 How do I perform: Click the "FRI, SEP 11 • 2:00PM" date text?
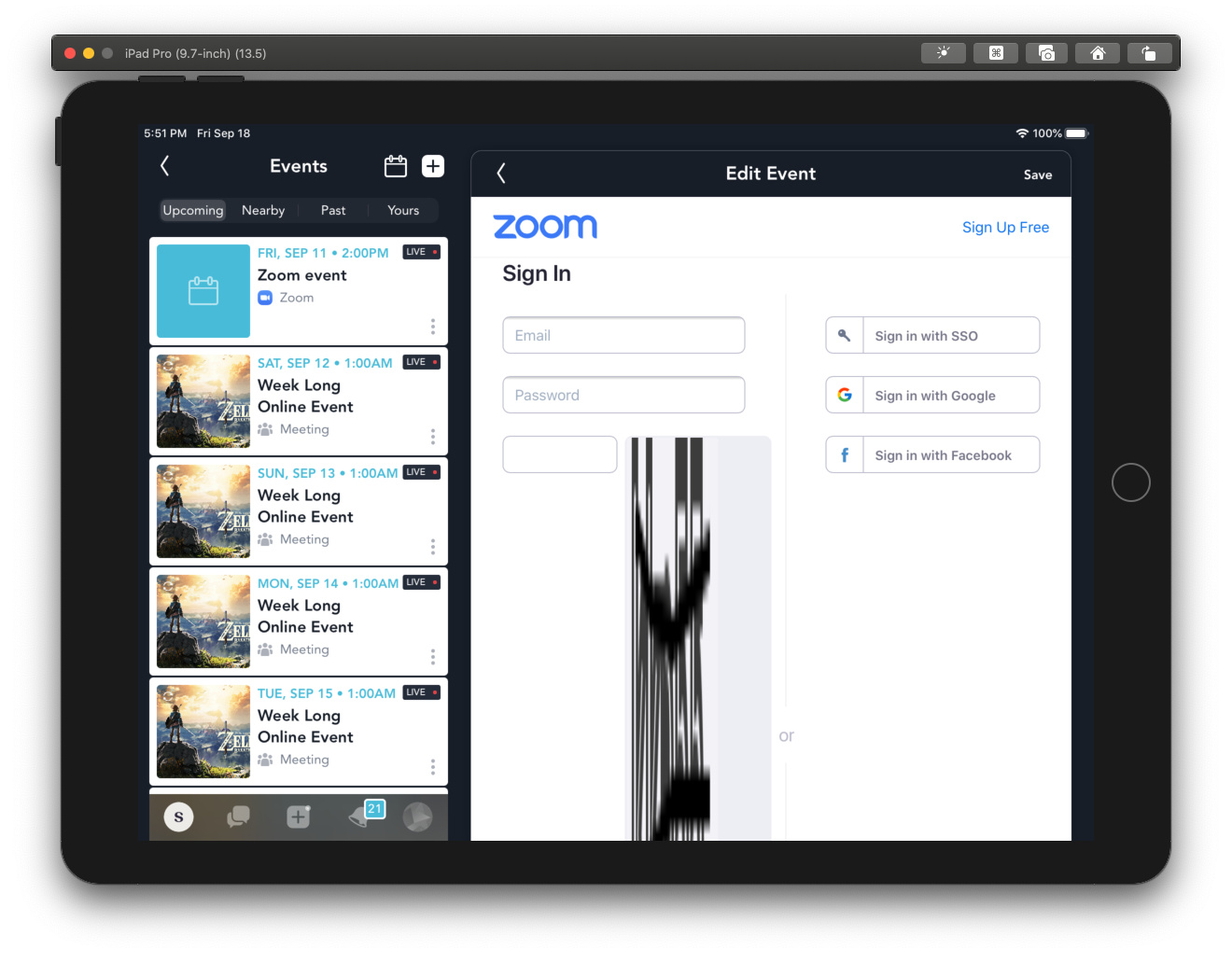click(323, 253)
